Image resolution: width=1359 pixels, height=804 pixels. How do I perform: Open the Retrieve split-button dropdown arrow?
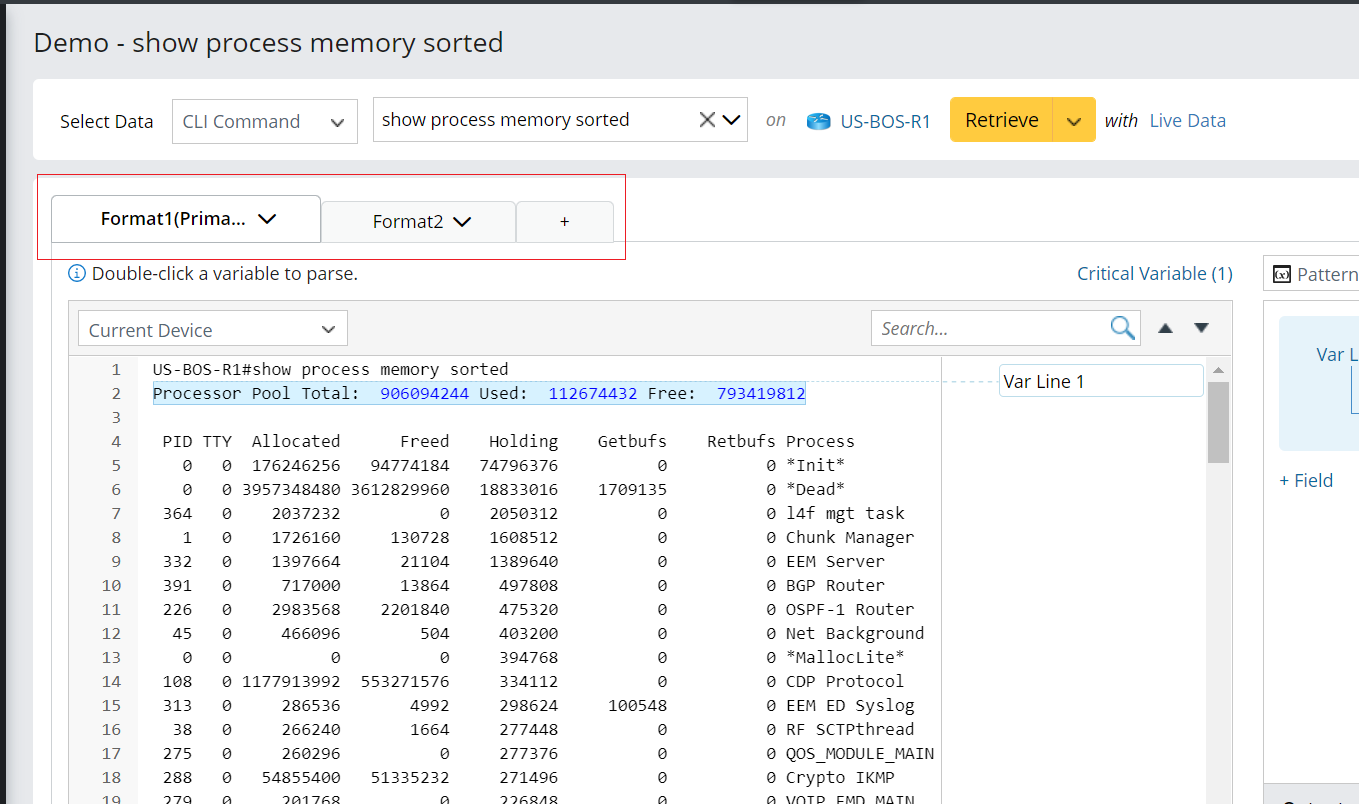(1076, 119)
